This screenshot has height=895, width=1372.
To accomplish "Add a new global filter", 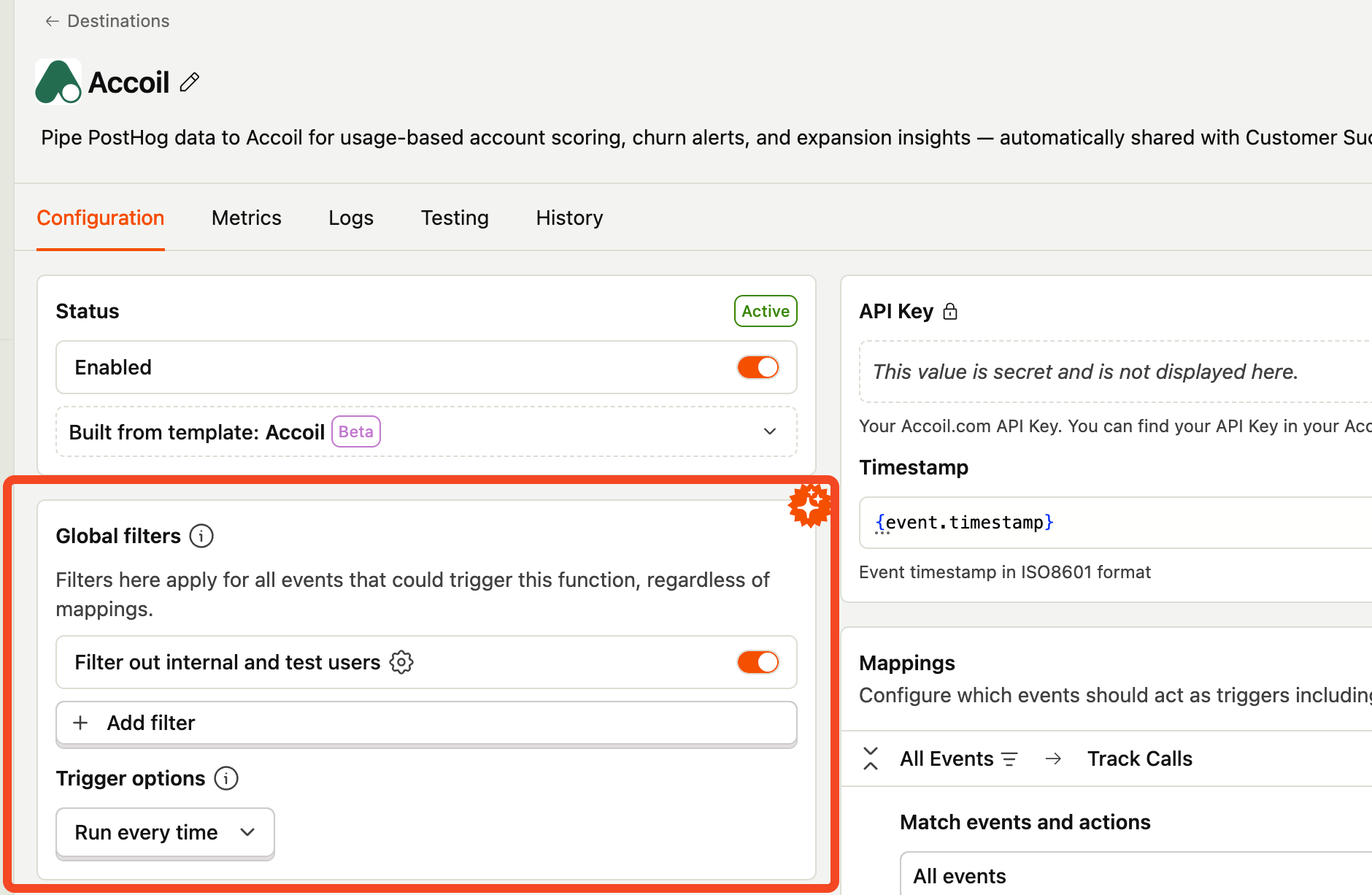I will (x=426, y=723).
